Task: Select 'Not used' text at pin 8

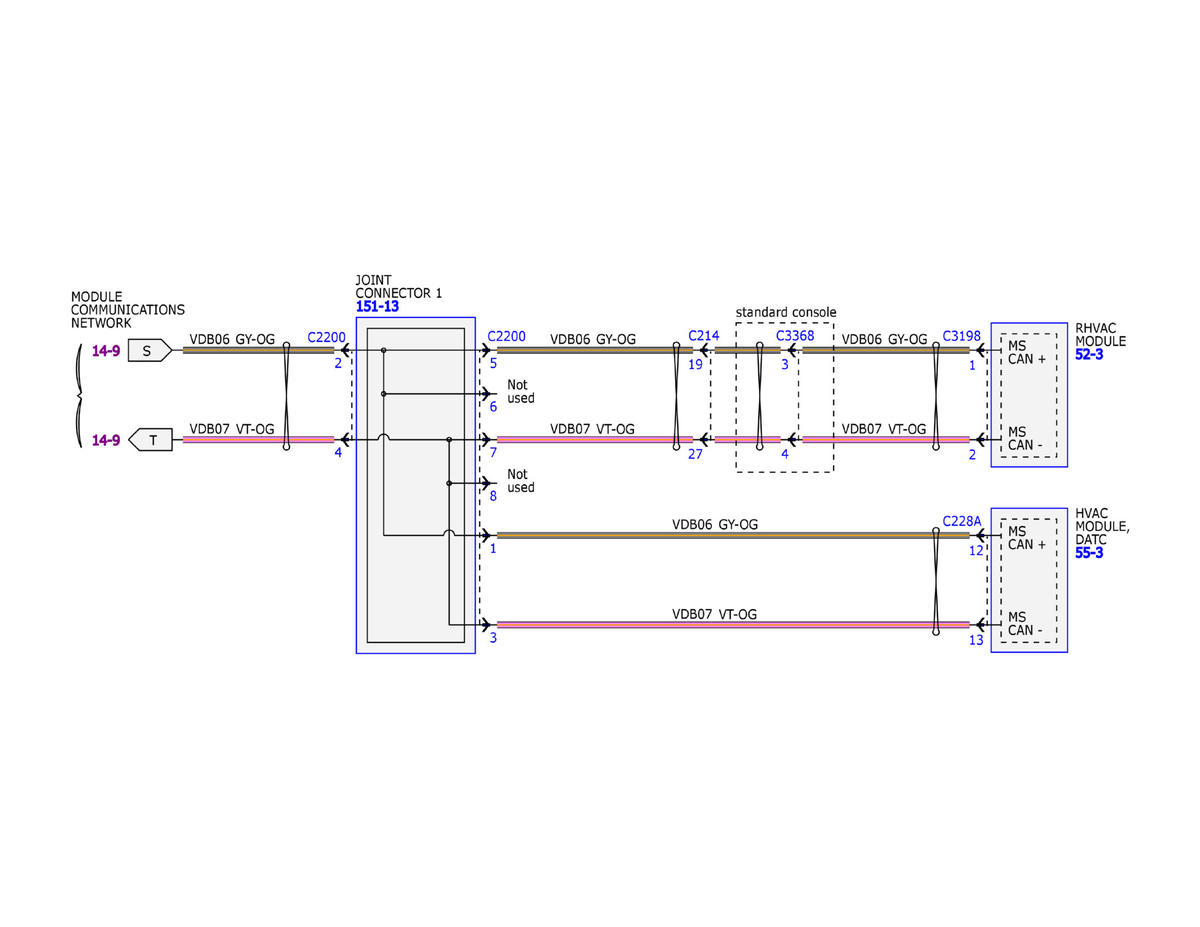Action: pos(521,481)
